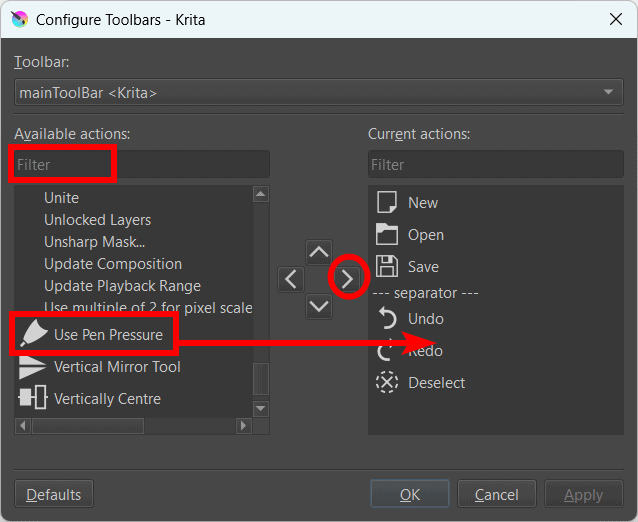638x522 pixels.
Task: Click the Vertically Centre icon
Action: [33, 398]
